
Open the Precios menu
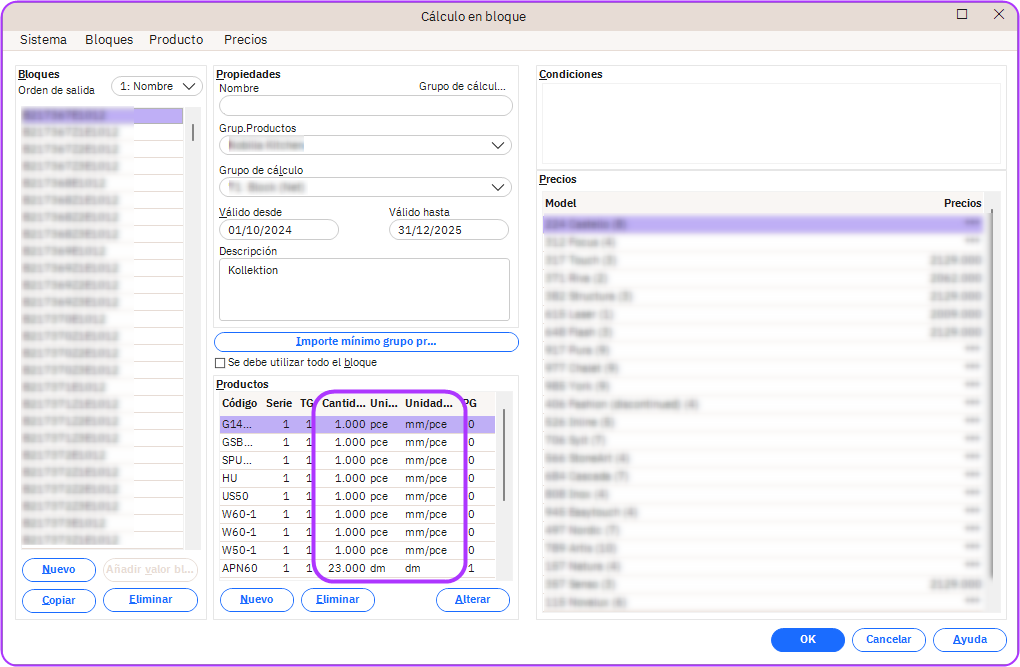coord(245,40)
